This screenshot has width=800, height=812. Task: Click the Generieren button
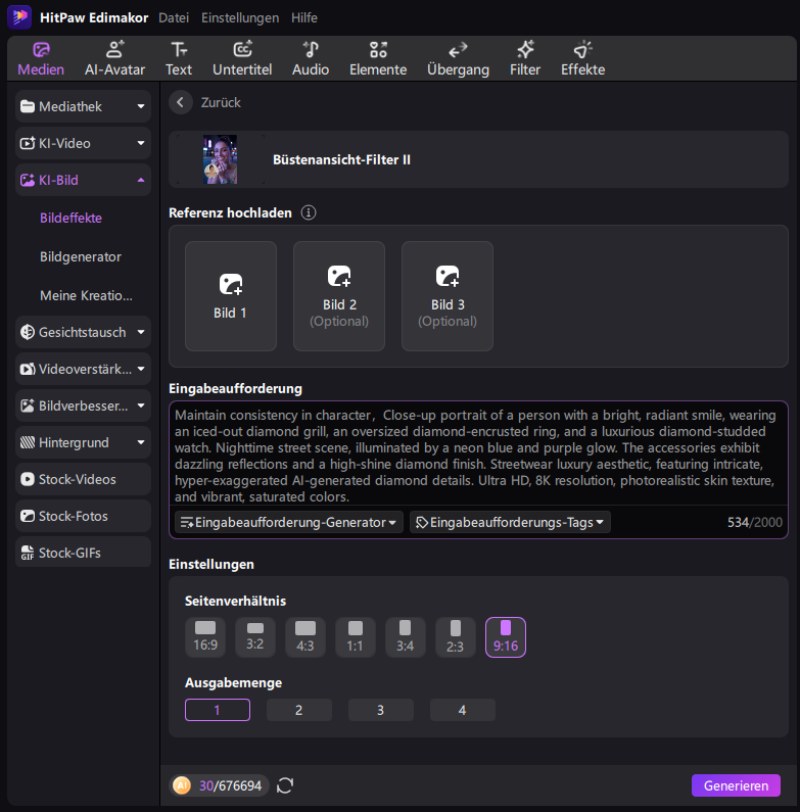(x=735, y=786)
